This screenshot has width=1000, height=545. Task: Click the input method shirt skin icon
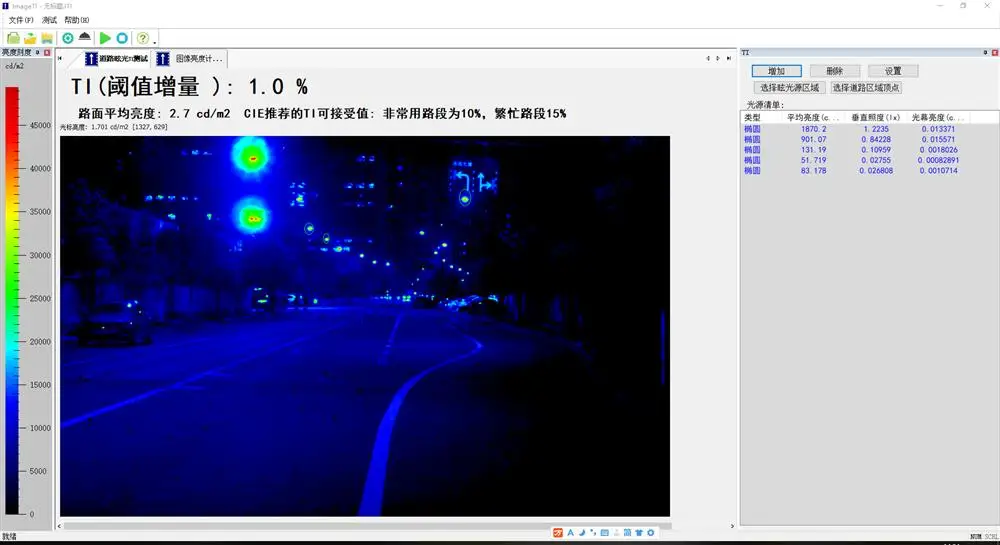coord(639,532)
